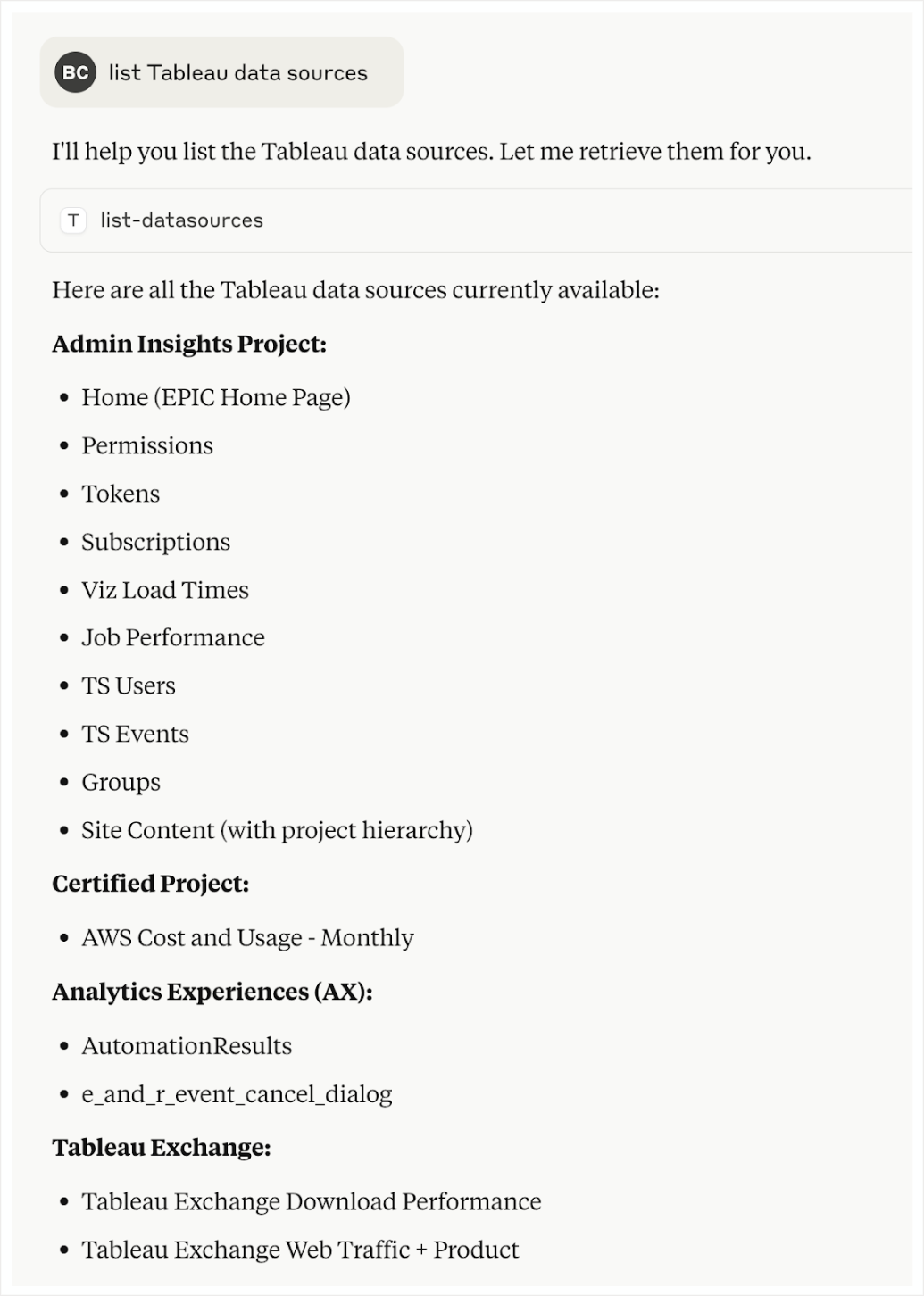Click the T tool indicator icon
This screenshot has width=924, height=1296.
point(74,220)
